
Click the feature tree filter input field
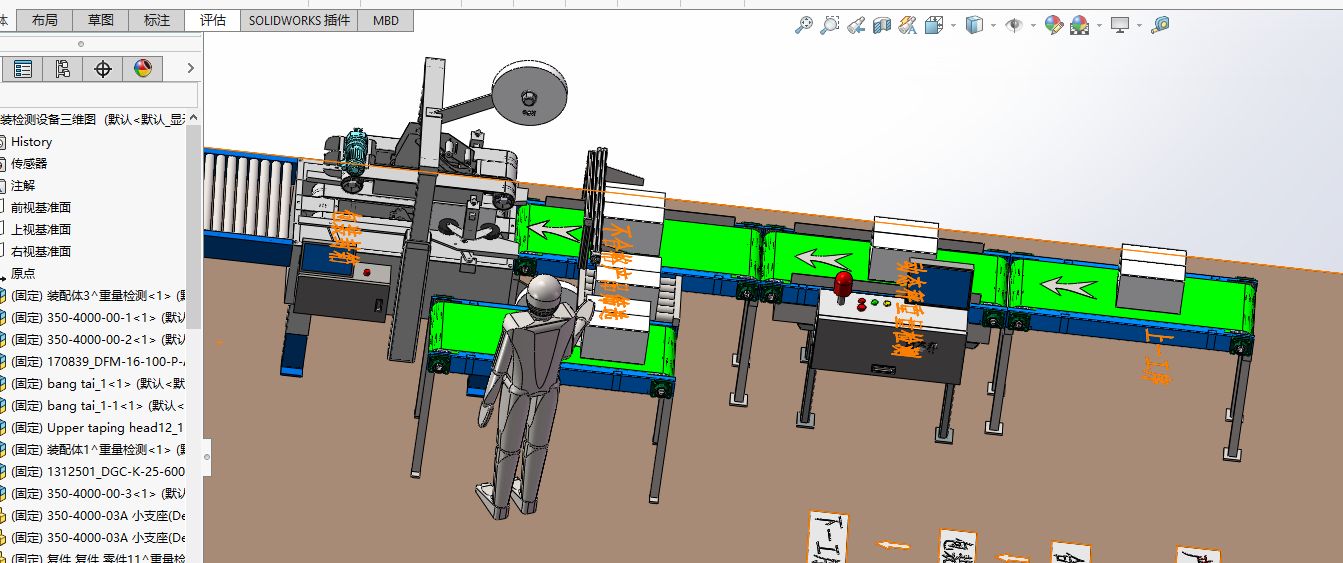[x=98, y=96]
